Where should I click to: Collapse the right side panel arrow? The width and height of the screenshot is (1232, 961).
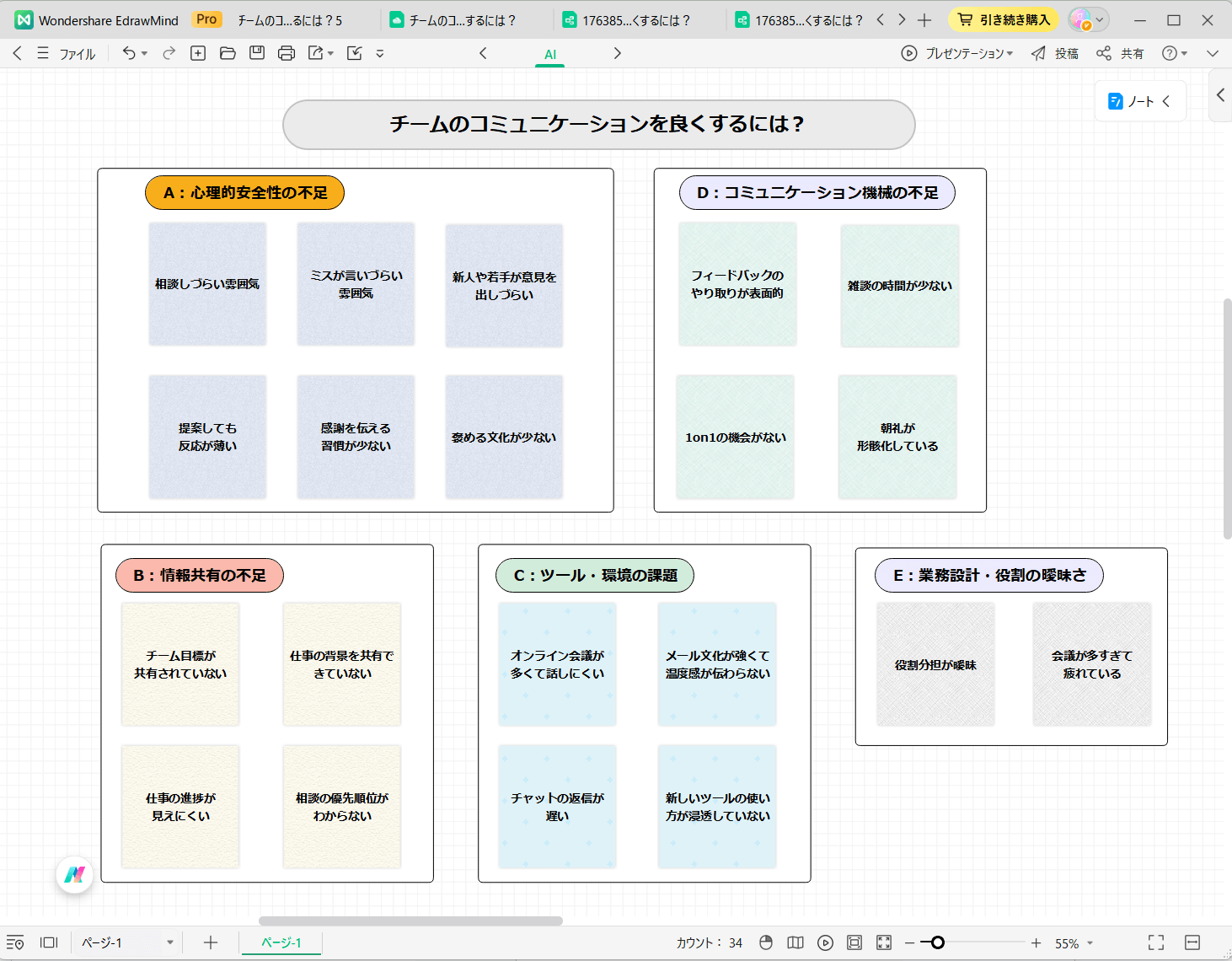[x=1220, y=95]
